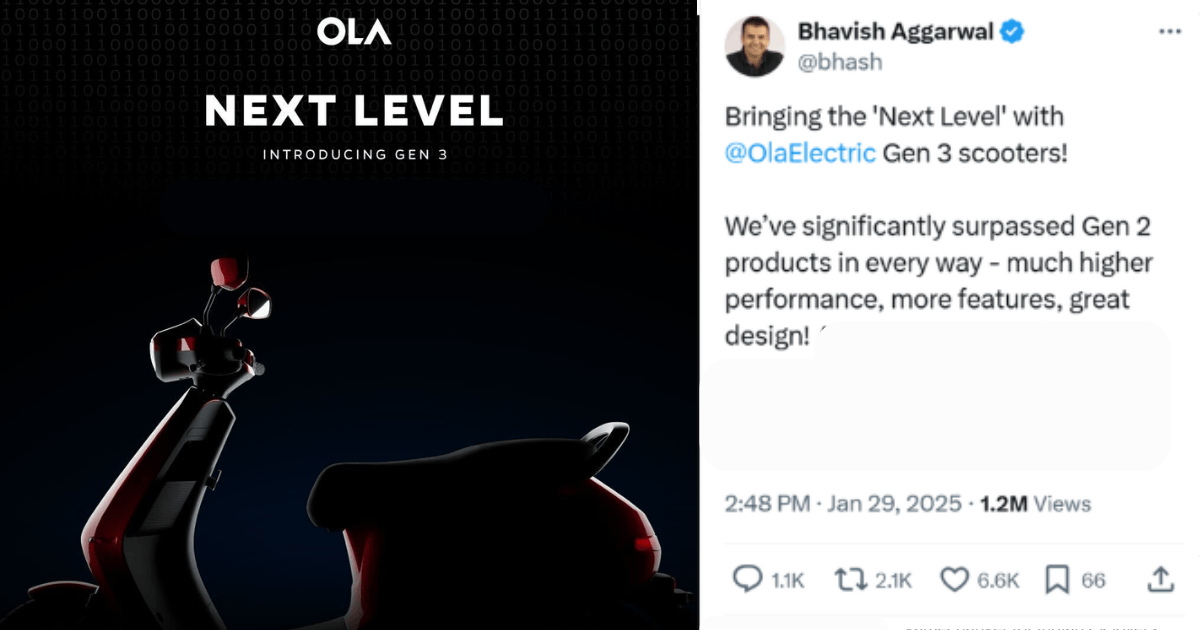The height and width of the screenshot is (630, 1200).
Task: Open Bhavish Aggarwal's profile picture
Action: (755, 46)
